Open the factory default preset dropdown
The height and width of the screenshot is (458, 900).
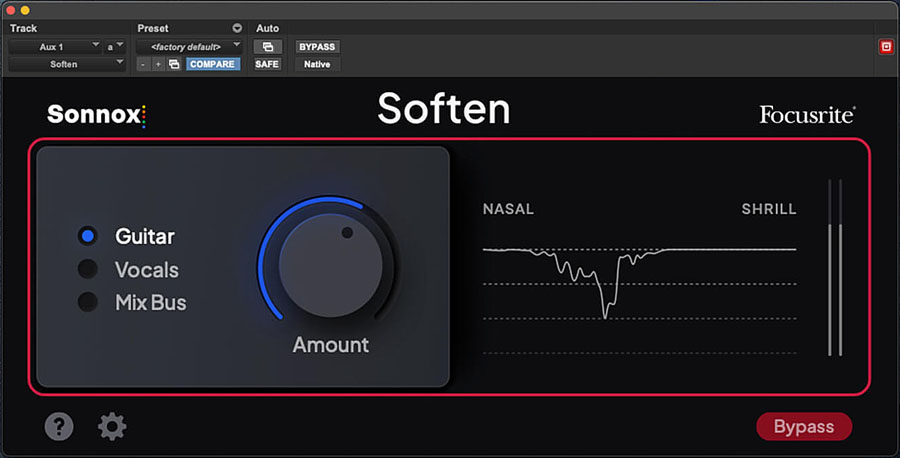pos(189,47)
